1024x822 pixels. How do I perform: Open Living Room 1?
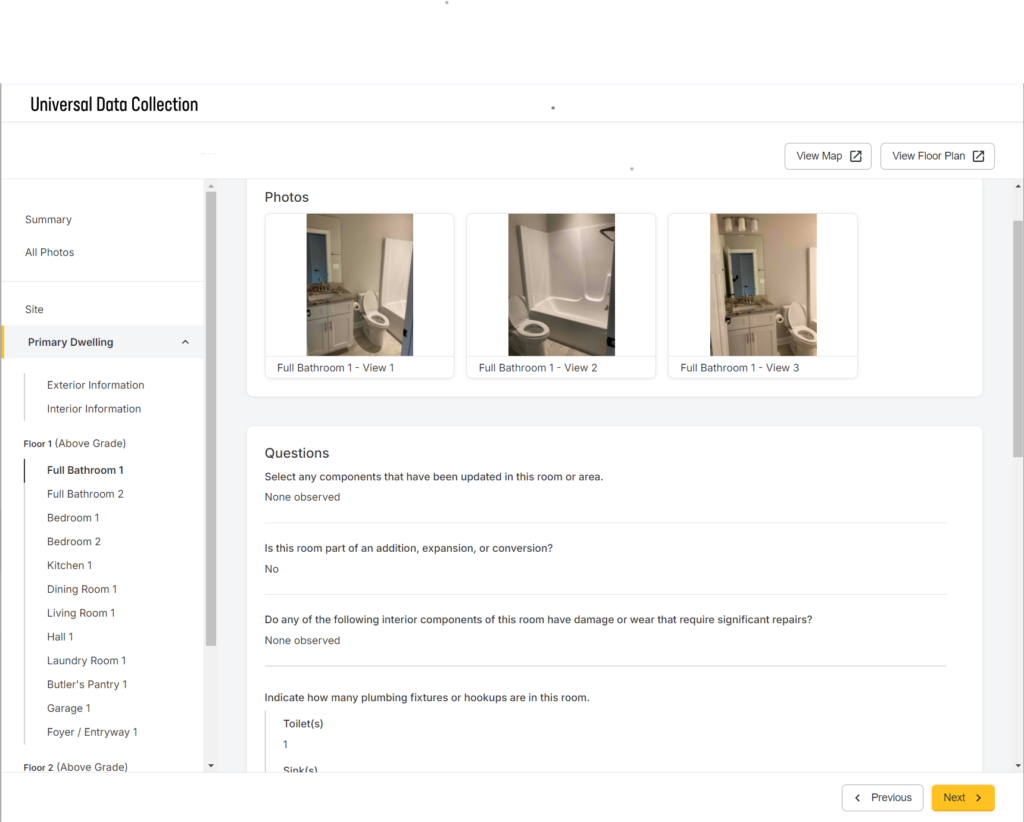coord(81,613)
